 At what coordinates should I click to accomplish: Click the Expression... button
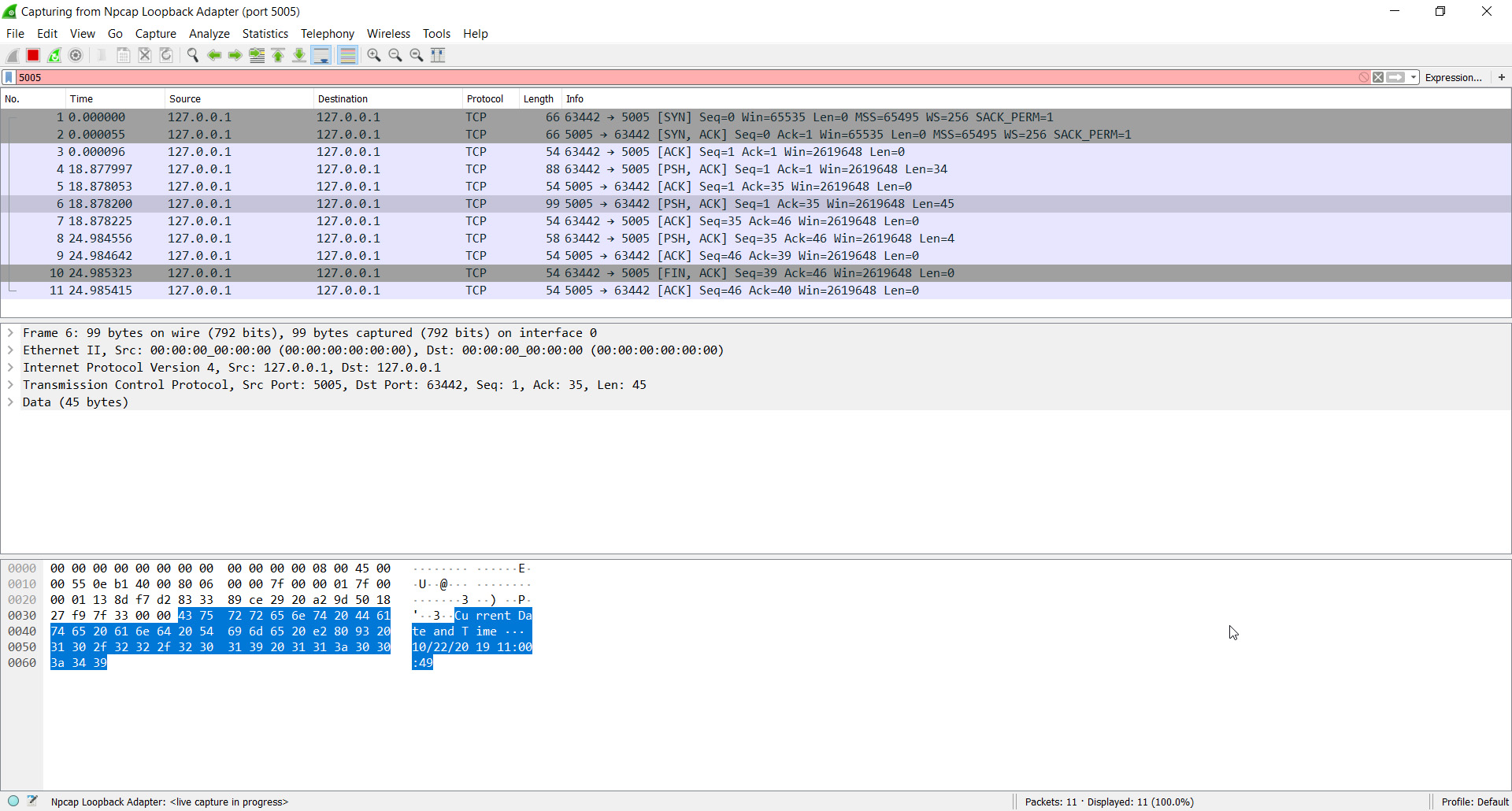1453,77
